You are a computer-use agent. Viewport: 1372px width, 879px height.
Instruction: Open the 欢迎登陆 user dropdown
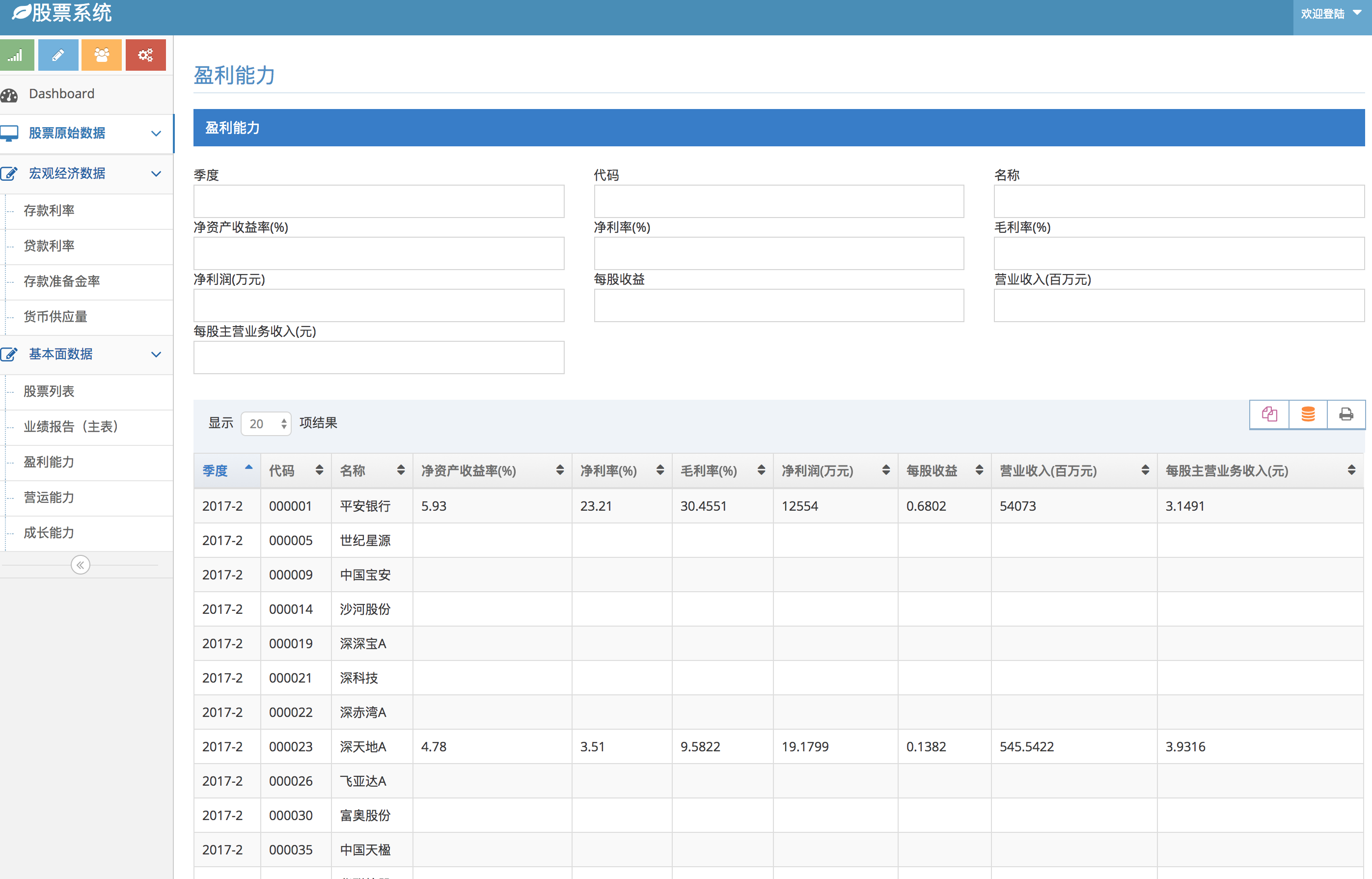1331,14
